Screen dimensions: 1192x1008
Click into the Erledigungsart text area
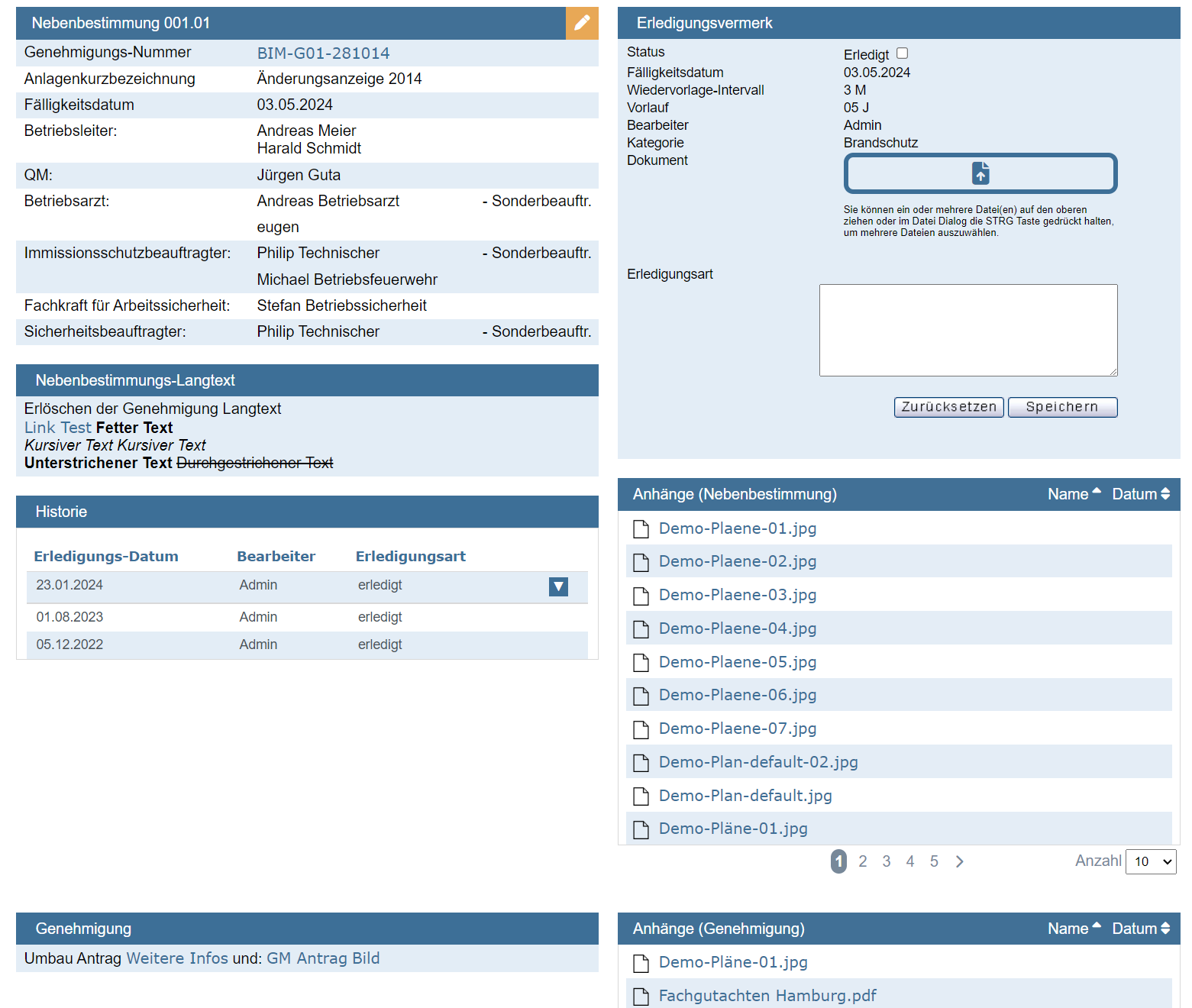(x=967, y=330)
